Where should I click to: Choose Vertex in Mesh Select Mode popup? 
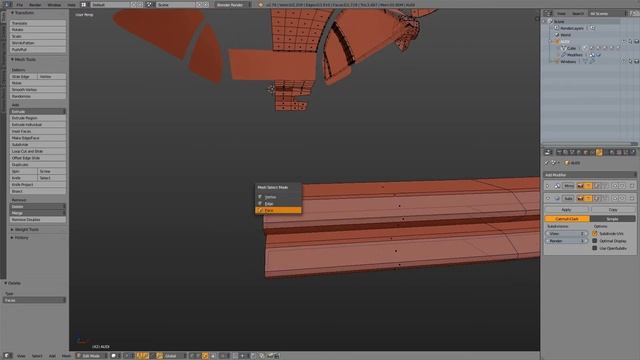(x=278, y=197)
